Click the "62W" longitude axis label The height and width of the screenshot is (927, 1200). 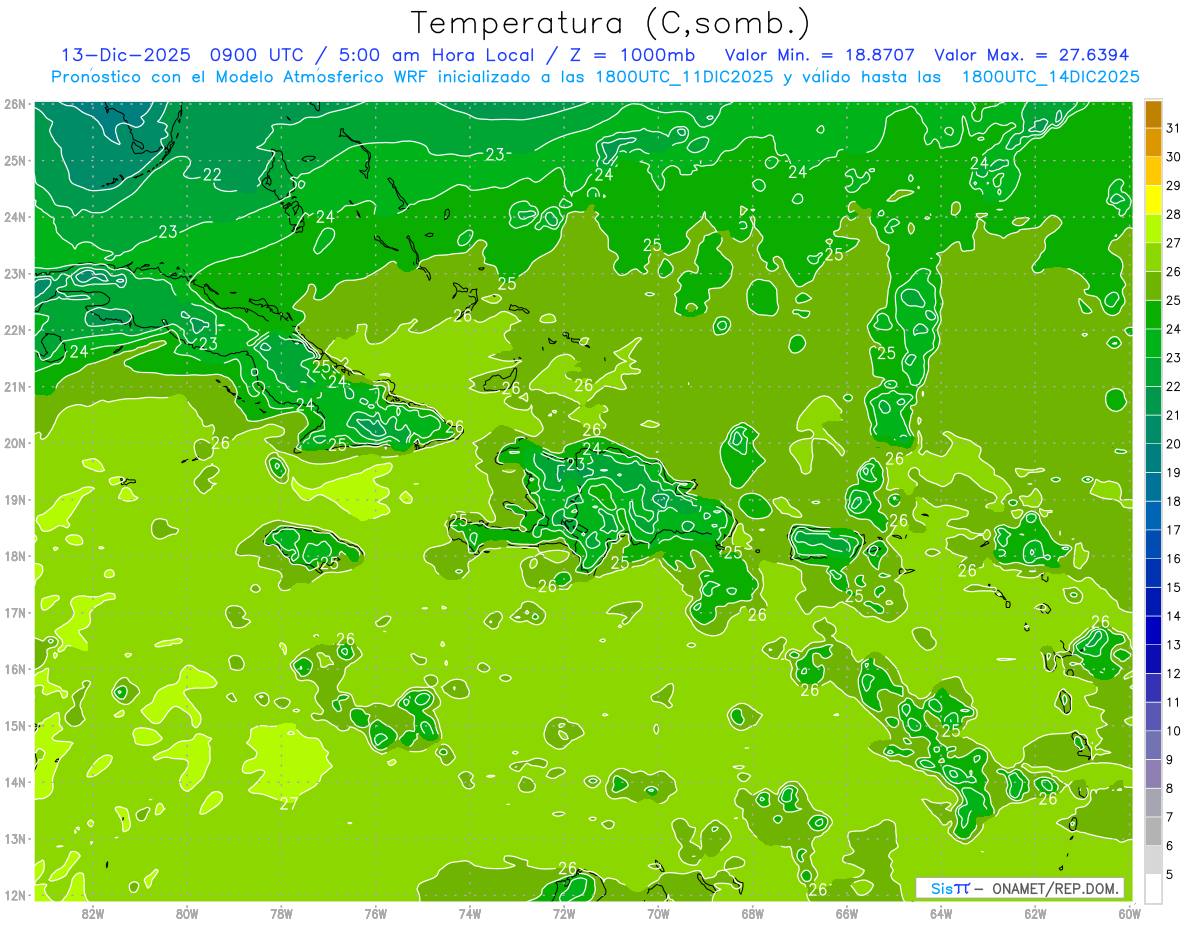tap(1035, 913)
